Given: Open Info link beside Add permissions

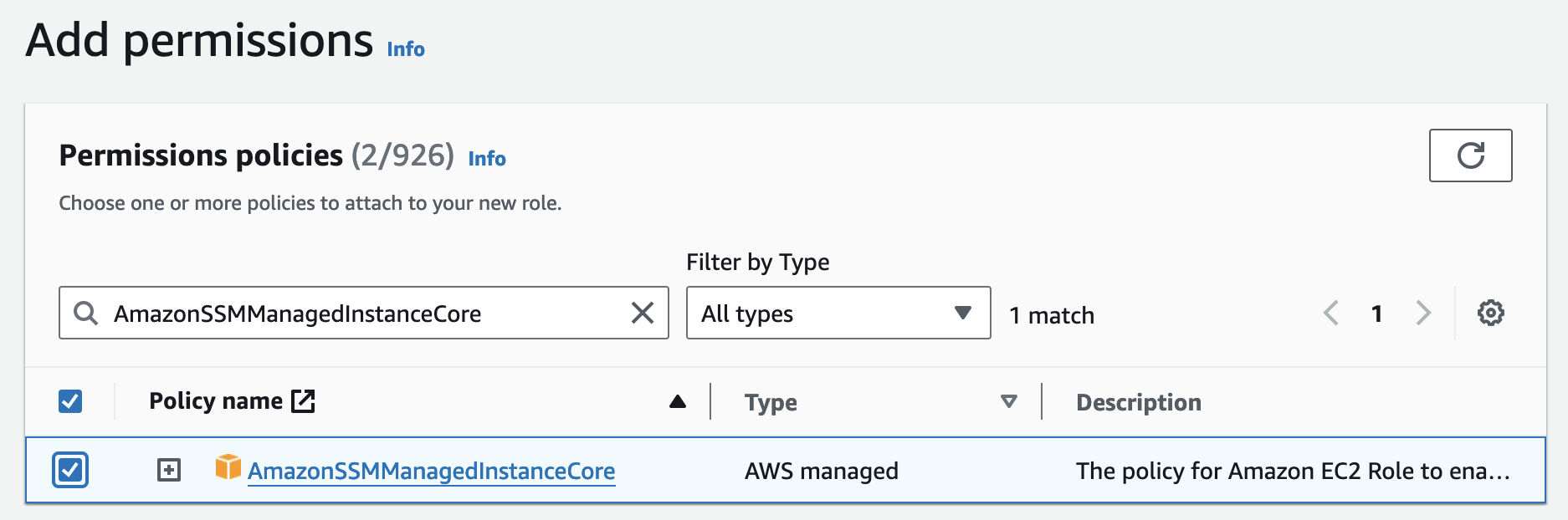Looking at the screenshot, I should [x=406, y=49].
